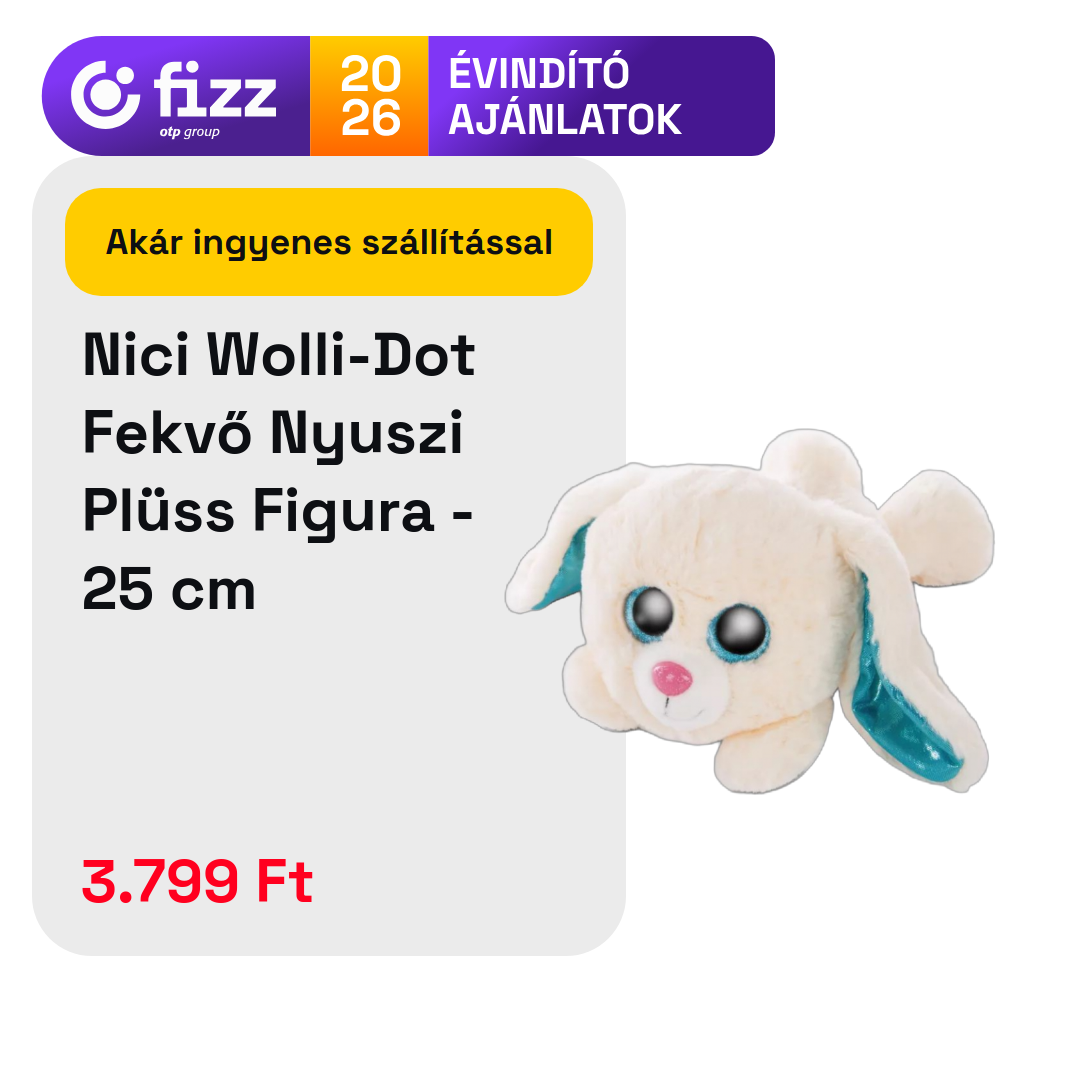Click the bunny's left glitter eye

[650, 613]
